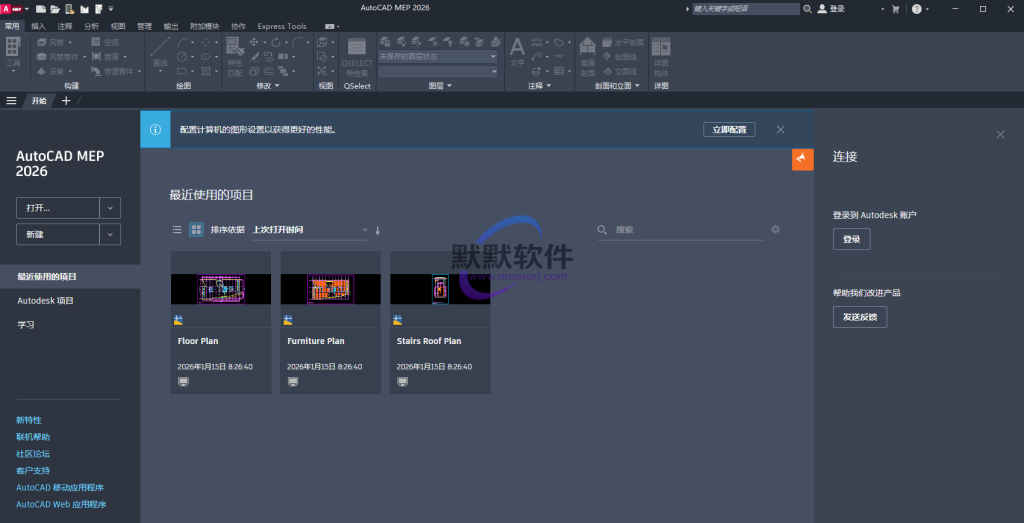This screenshot has height=523, width=1024.
Task: Click the 发送反馈 feedback button
Action: (859, 317)
